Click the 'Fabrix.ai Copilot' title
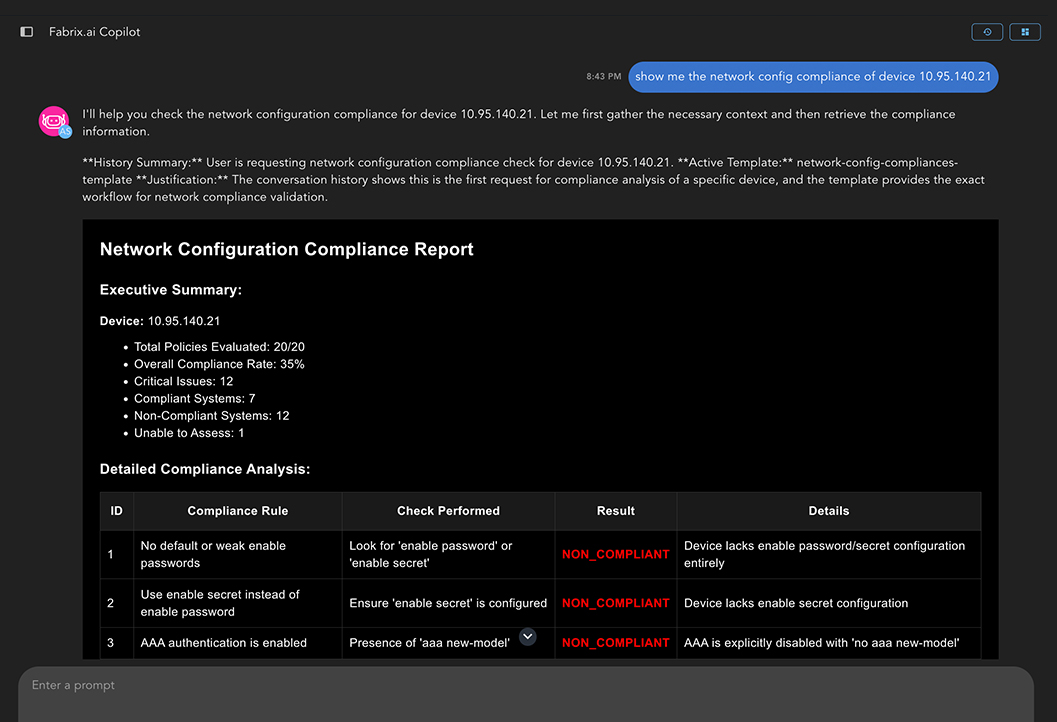Image resolution: width=1057 pixels, height=722 pixels. coord(95,32)
